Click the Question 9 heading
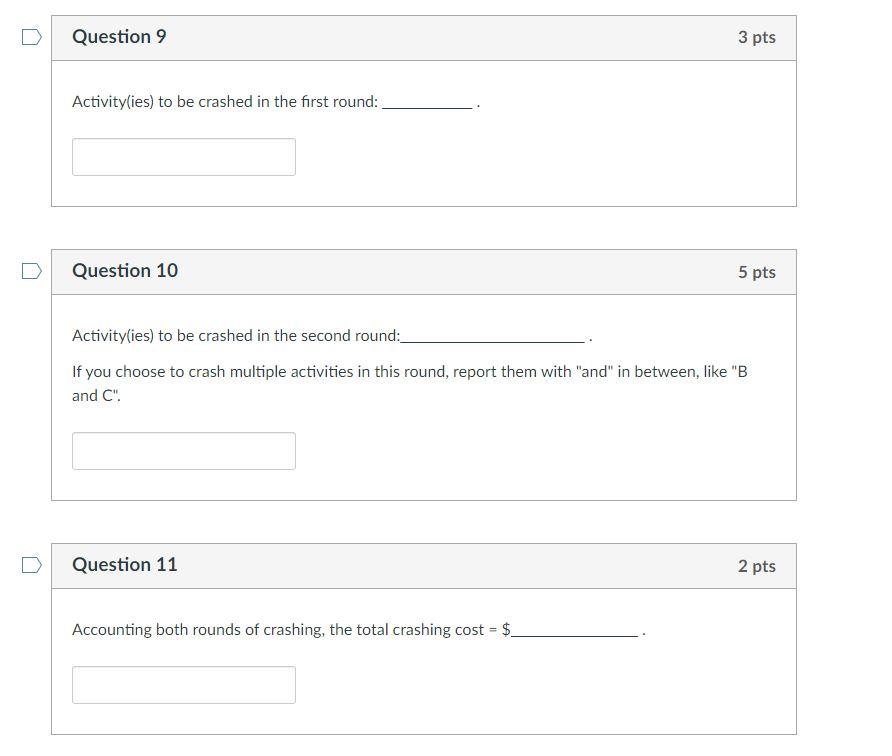 120,37
